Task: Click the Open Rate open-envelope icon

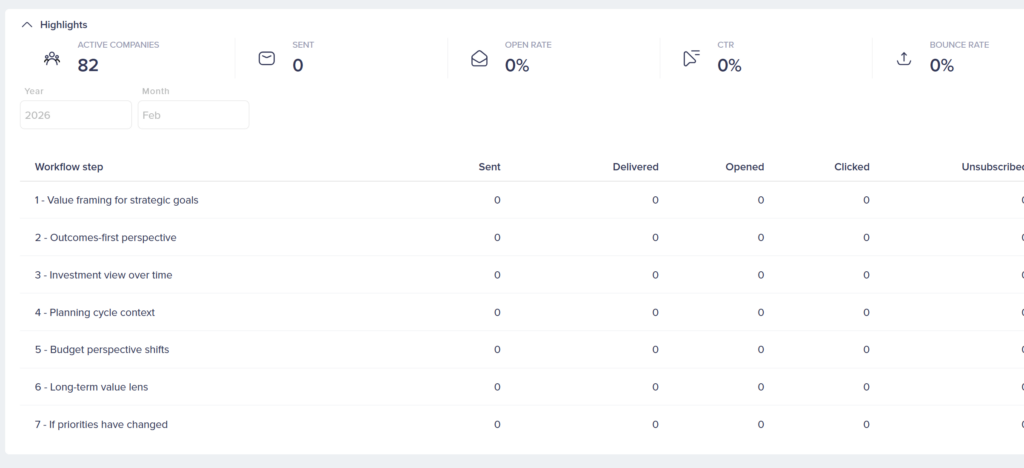Action: pyautogui.click(x=479, y=58)
